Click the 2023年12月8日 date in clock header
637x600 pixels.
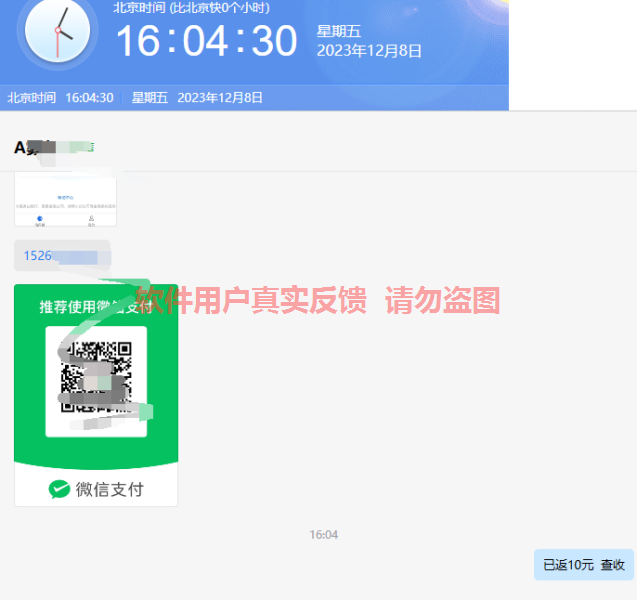[x=369, y=51]
